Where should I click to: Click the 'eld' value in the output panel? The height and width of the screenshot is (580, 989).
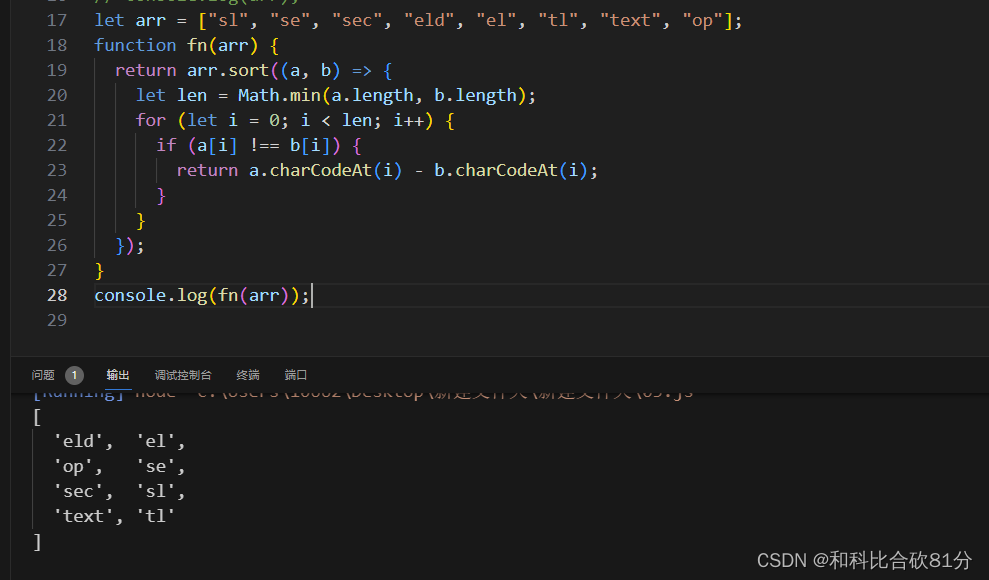tap(79, 440)
